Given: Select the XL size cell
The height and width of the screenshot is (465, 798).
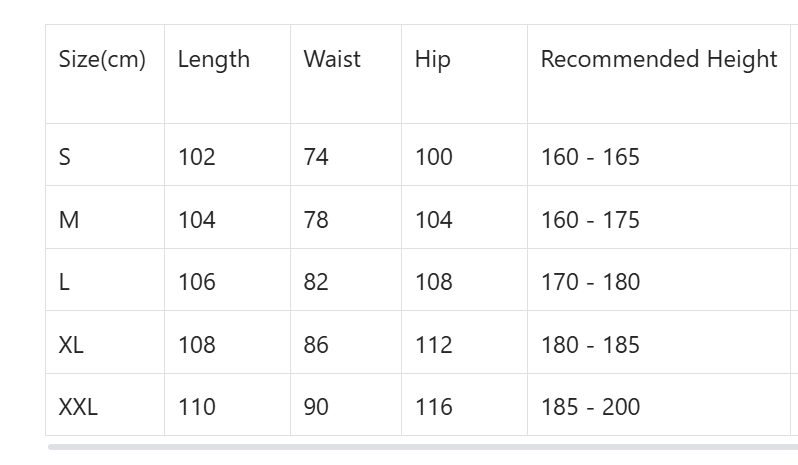Looking at the screenshot, I should pos(71,345).
